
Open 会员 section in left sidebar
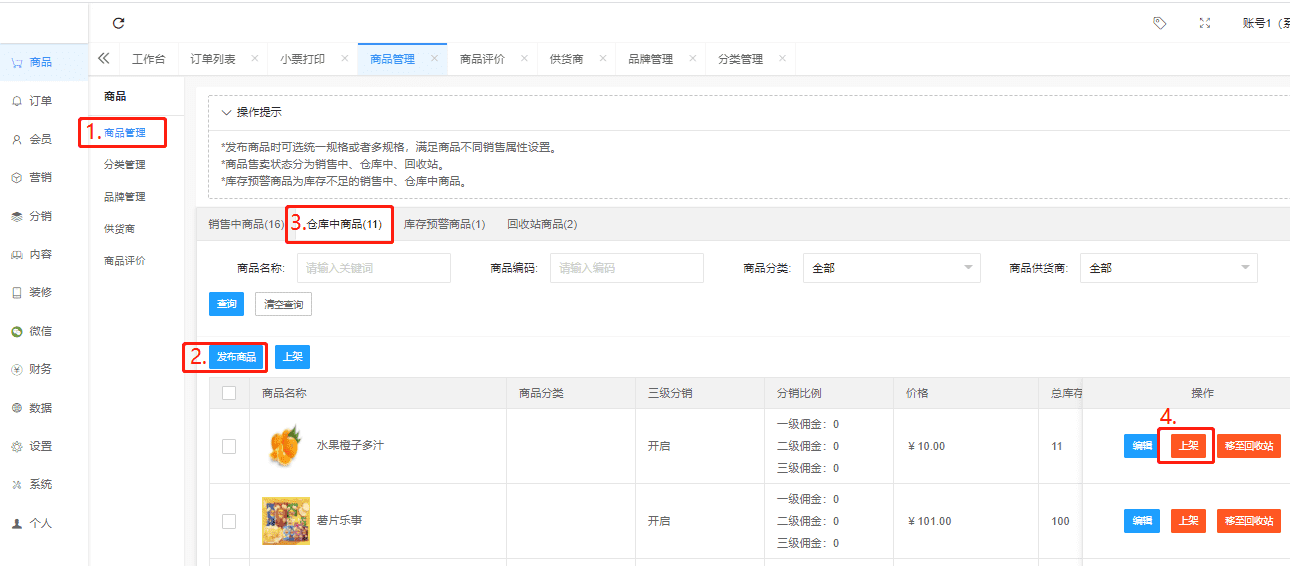coord(40,139)
